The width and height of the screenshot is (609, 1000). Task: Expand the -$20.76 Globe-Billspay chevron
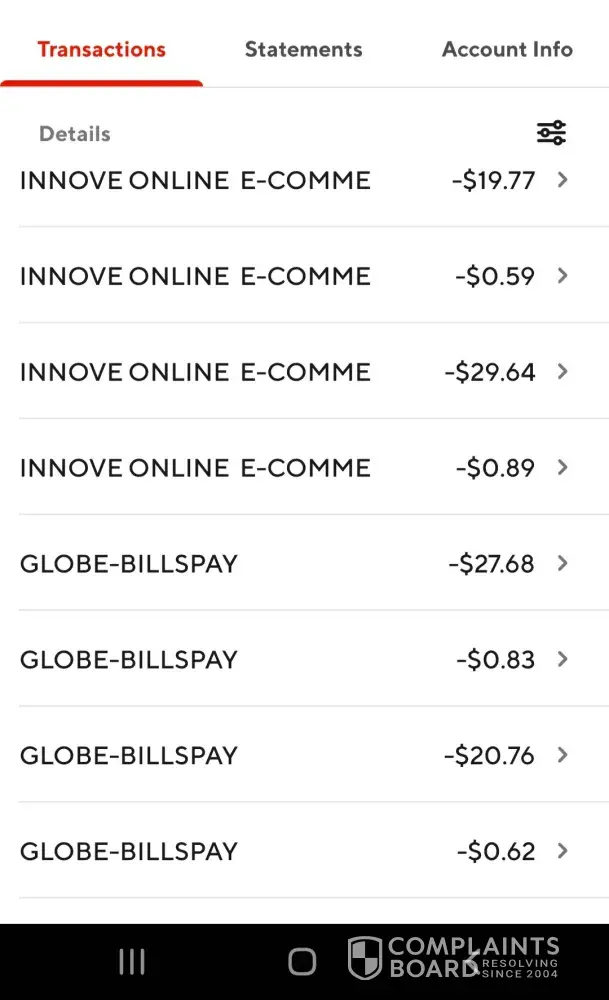pos(562,755)
